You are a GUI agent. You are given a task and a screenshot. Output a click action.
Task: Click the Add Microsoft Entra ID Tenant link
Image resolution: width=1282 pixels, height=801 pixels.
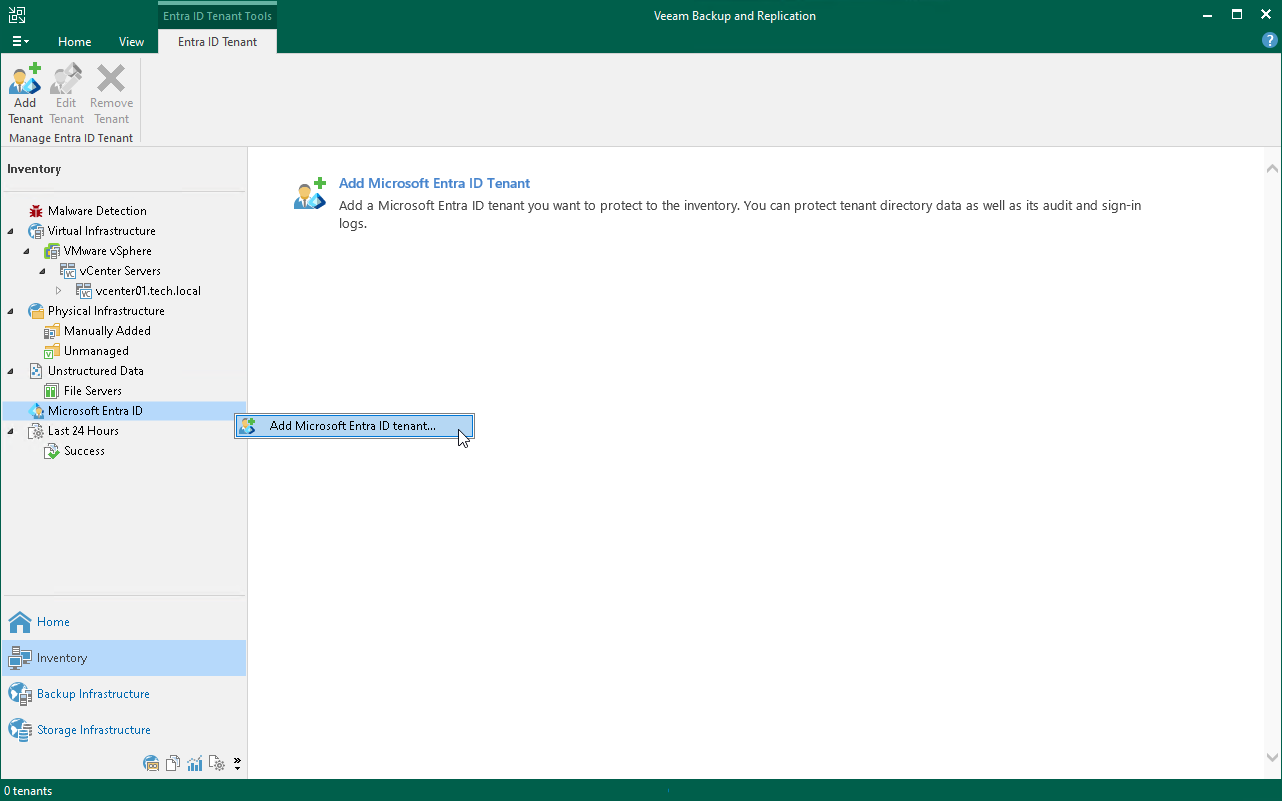(x=434, y=183)
